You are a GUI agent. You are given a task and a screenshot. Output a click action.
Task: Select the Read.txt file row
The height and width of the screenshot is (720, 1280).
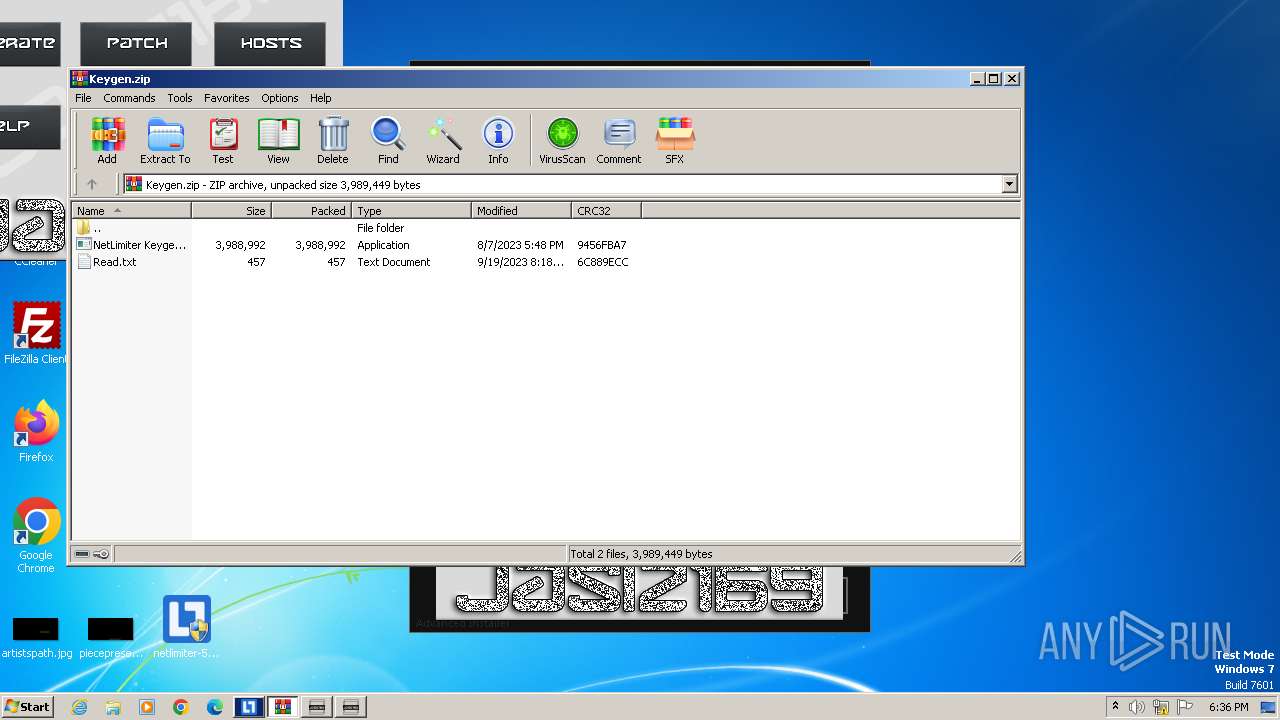(x=106, y=262)
